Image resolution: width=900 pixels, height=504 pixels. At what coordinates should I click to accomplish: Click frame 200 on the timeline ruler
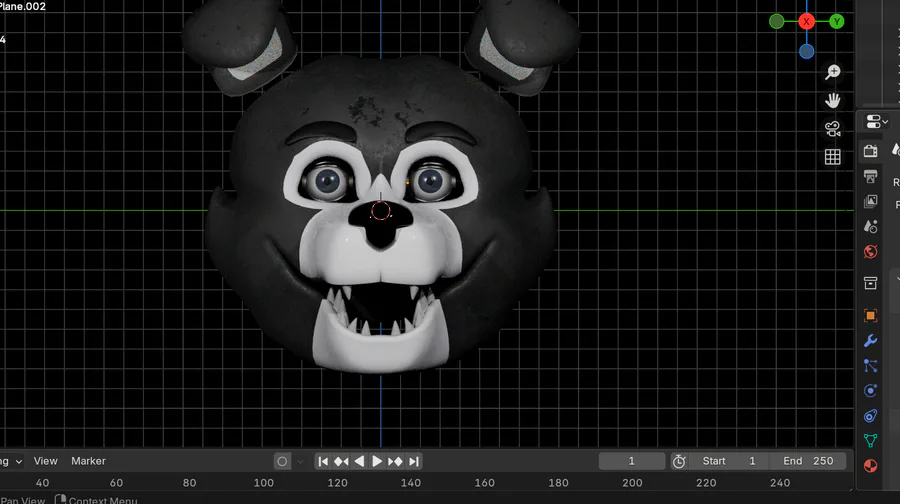(x=632, y=483)
